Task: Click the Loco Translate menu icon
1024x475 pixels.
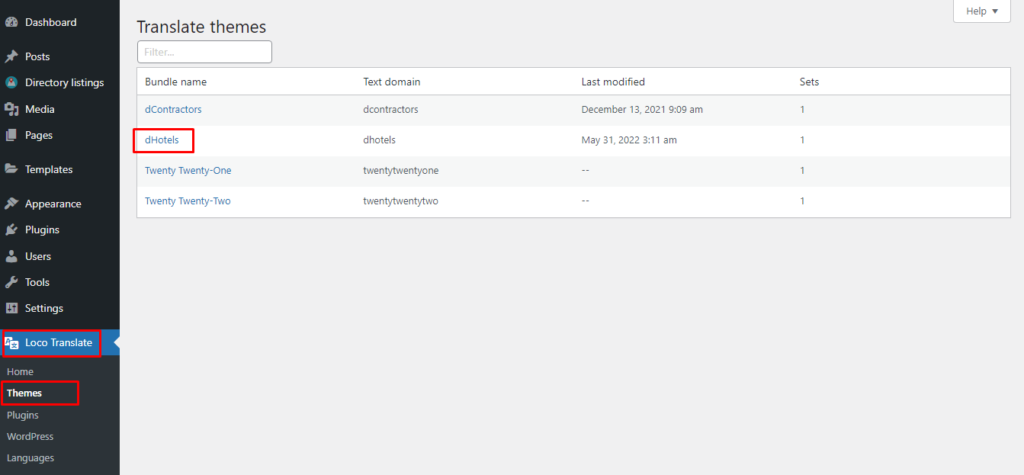Action: point(12,344)
